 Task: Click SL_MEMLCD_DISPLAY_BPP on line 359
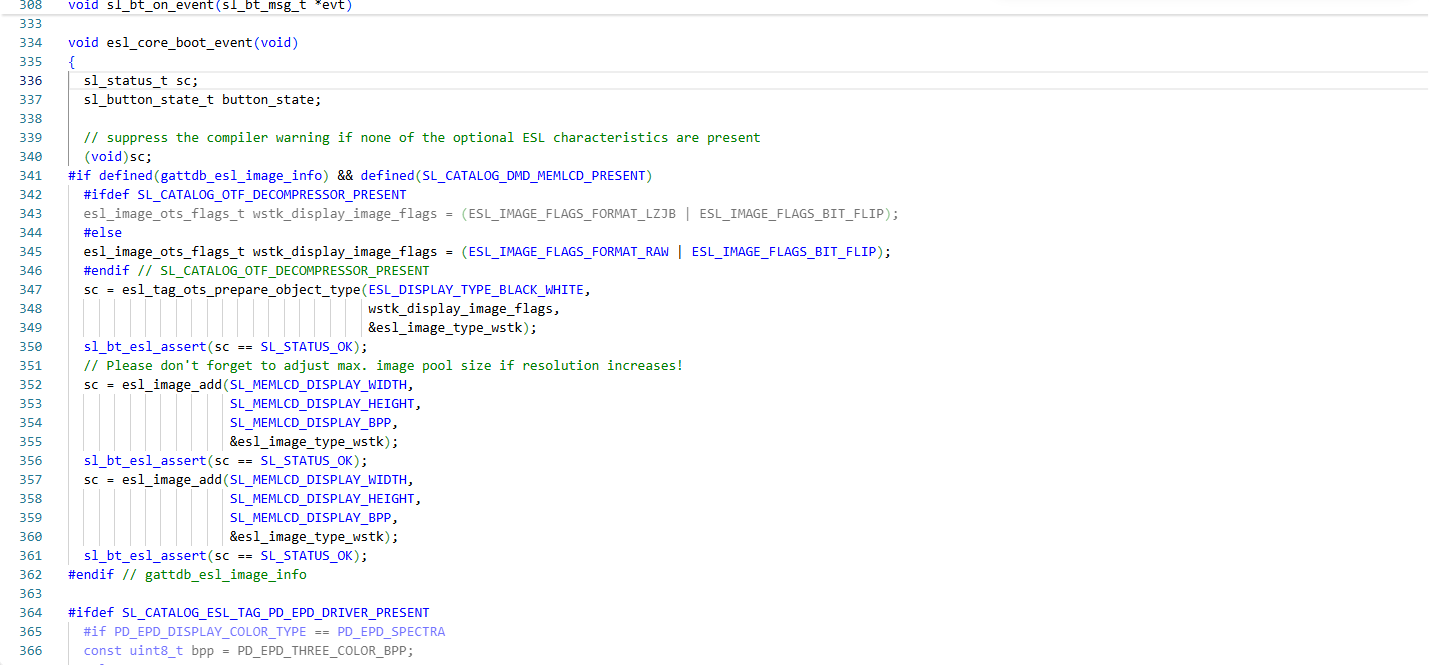click(x=310, y=518)
